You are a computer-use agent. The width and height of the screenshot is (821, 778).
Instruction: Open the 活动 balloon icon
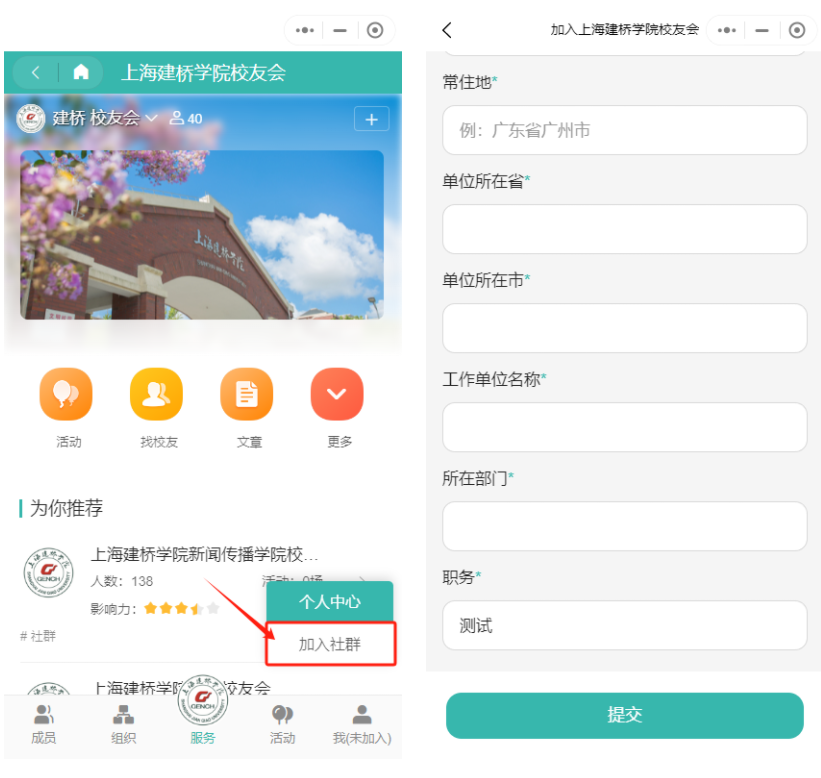[66, 393]
